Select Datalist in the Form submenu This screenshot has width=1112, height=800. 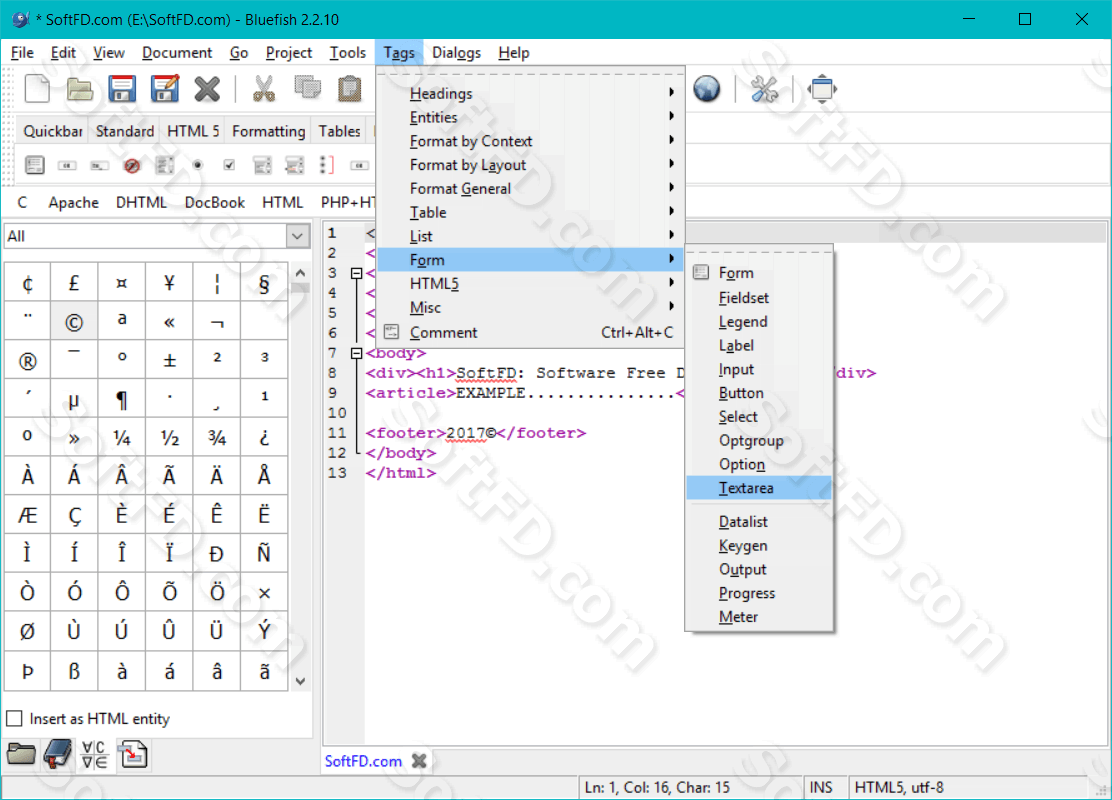[759, 521]
